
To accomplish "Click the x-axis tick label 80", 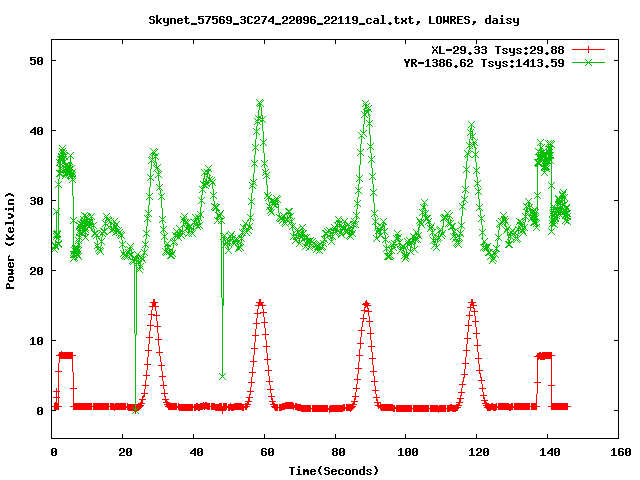I will click(x=338, y=452).
